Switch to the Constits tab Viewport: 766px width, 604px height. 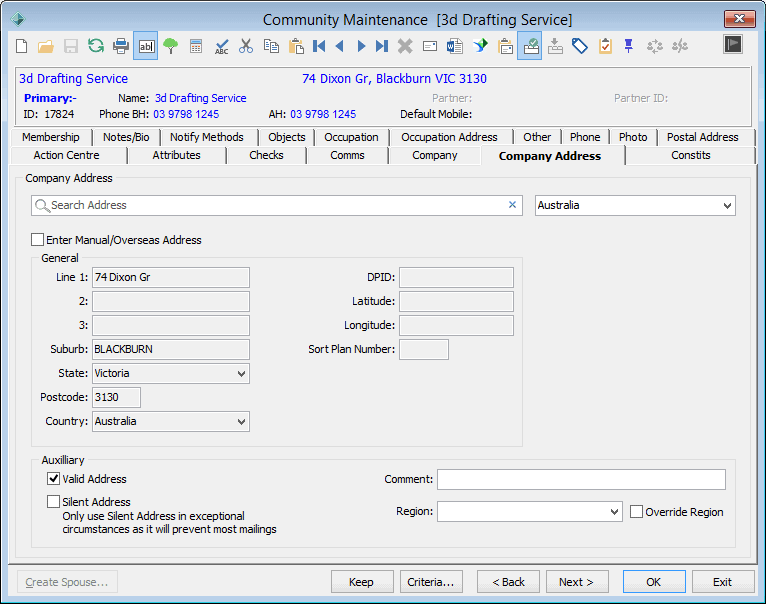[x=691, y=155]
